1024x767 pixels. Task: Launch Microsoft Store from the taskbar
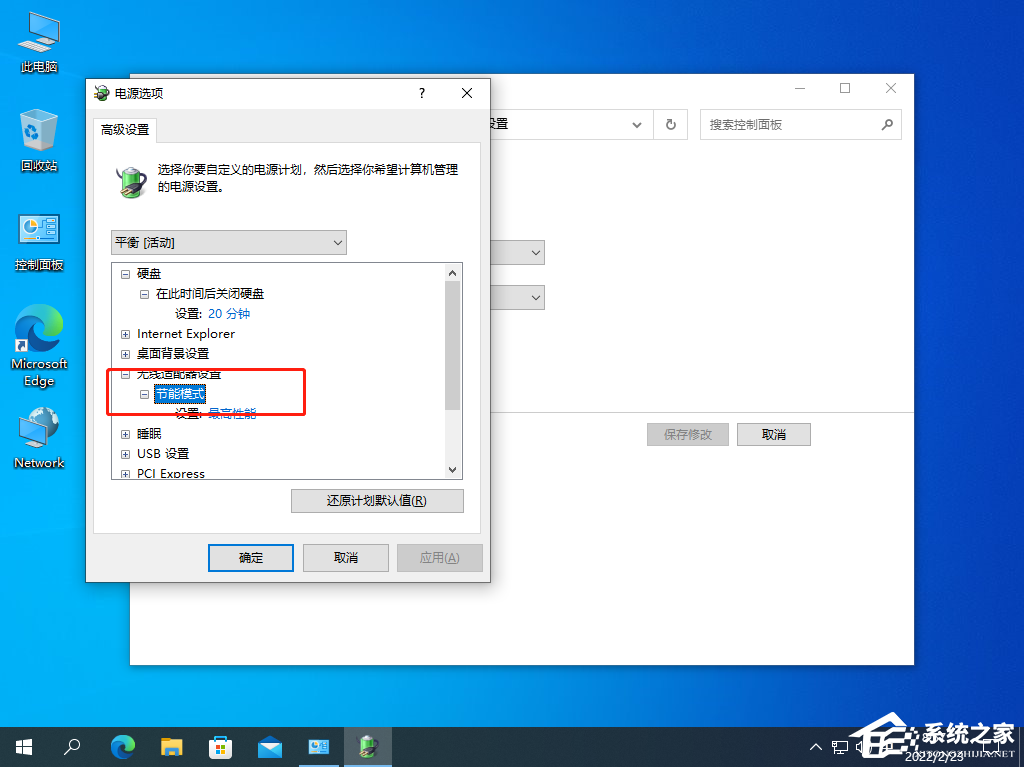coord(220,746)
